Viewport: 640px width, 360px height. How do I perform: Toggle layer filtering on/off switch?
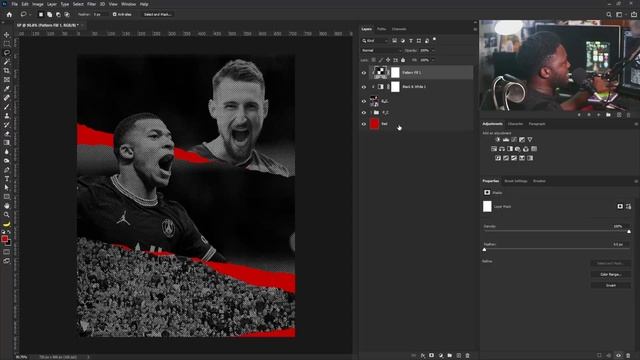[x=434, y=40]
